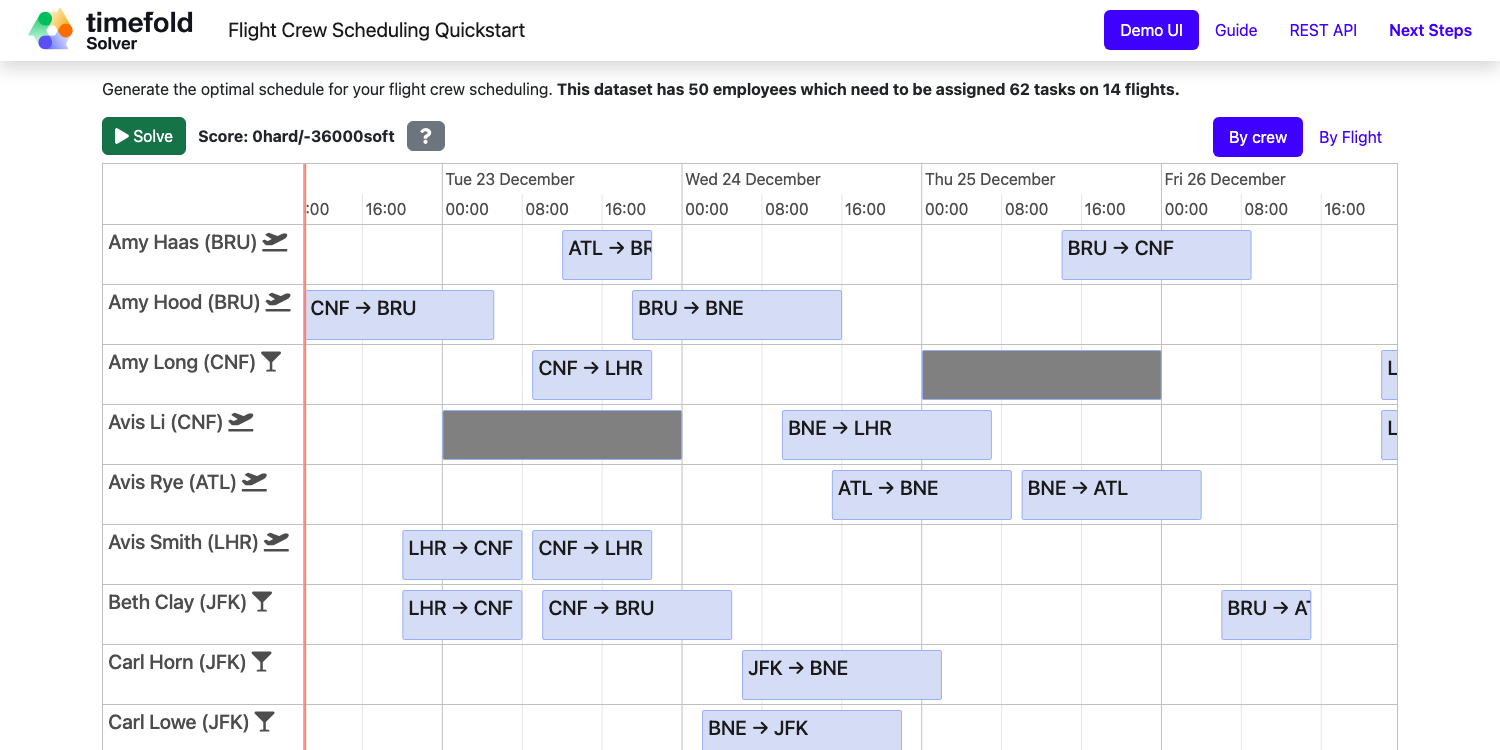1500x750 pixels.
Task: Open the question mark score help
Action: point(425,136)
